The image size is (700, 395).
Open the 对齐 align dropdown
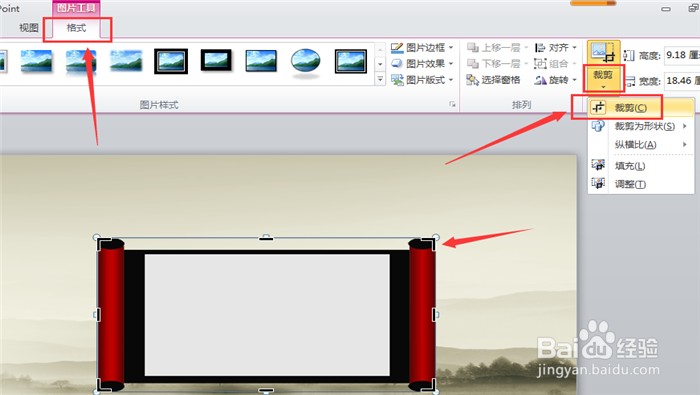pos(556,47)
